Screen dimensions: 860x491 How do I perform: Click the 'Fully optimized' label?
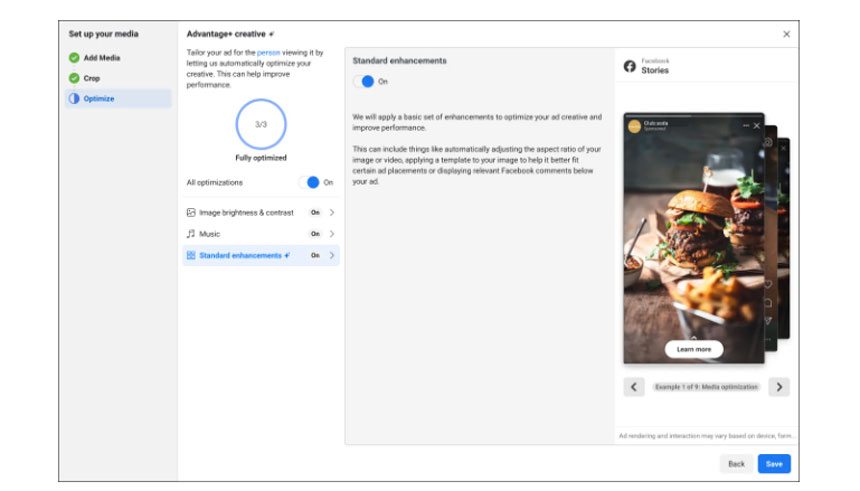pyautogui.click(x=261, y=158)
